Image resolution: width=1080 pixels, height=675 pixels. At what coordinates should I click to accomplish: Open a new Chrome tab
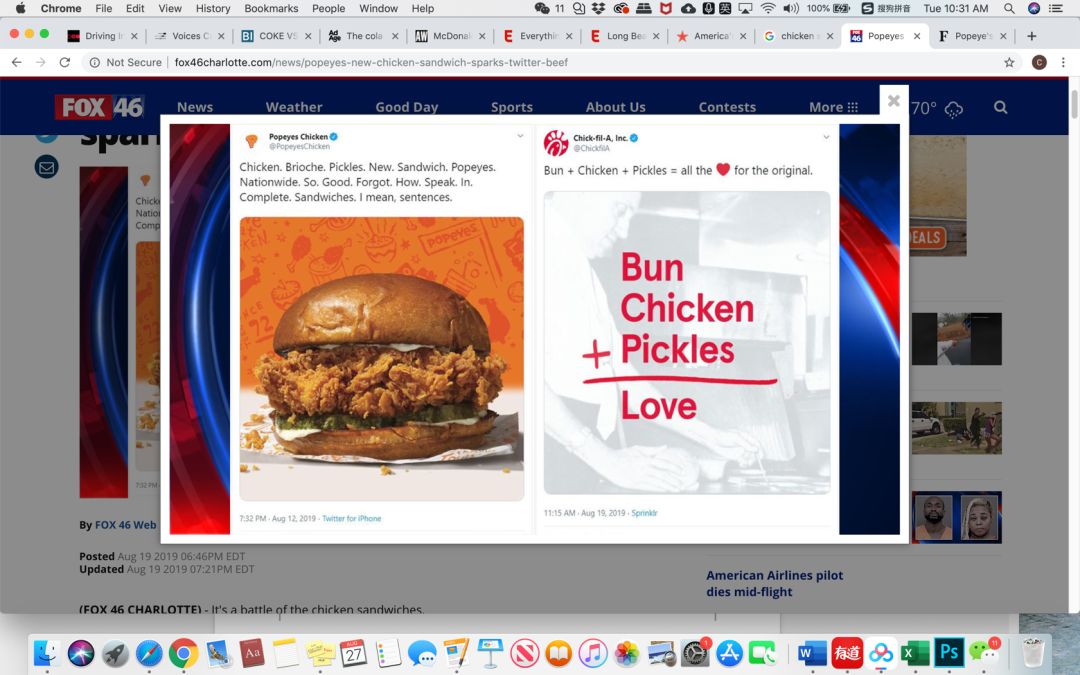(x=1031, y=36)
